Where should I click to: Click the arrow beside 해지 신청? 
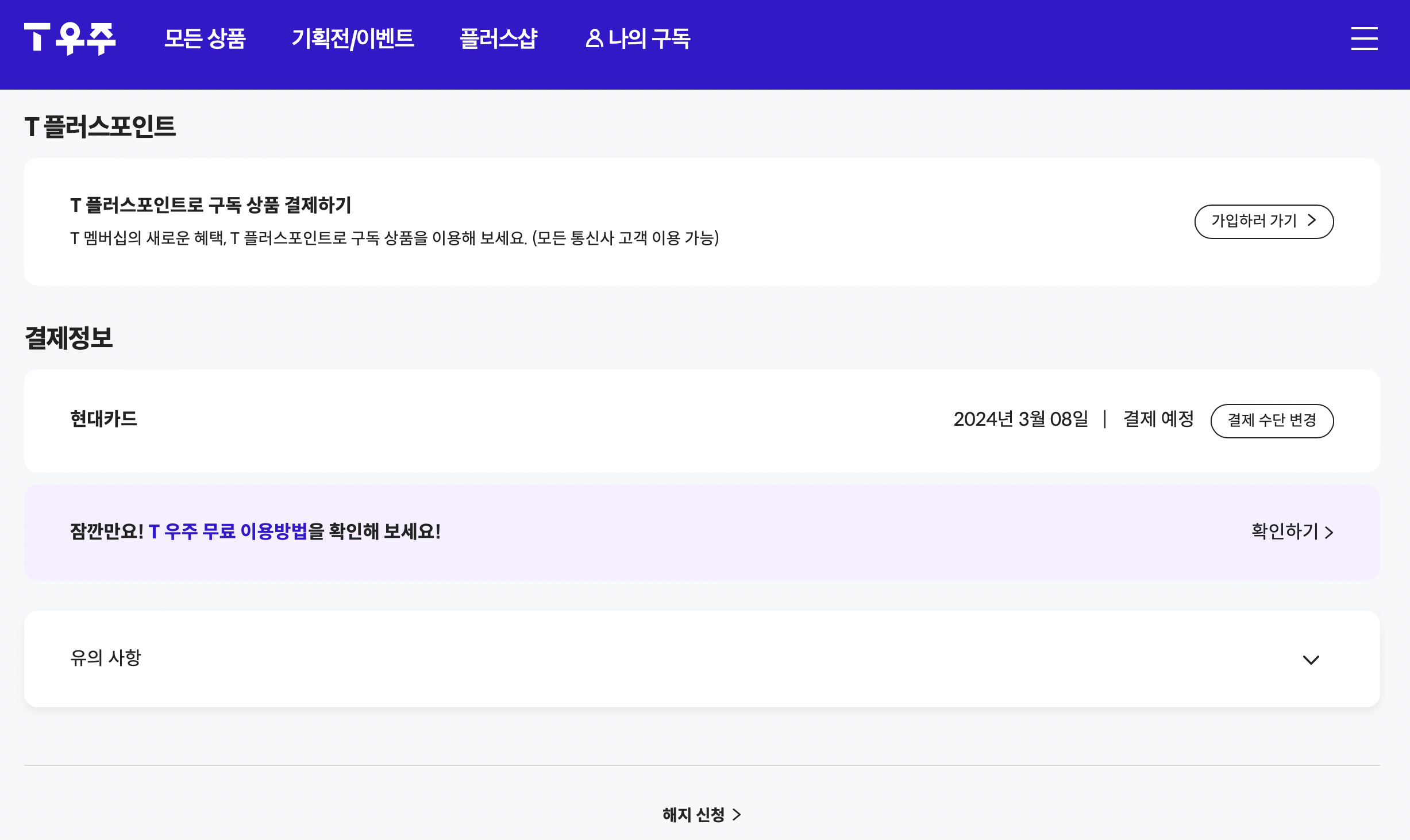(737, 814)
